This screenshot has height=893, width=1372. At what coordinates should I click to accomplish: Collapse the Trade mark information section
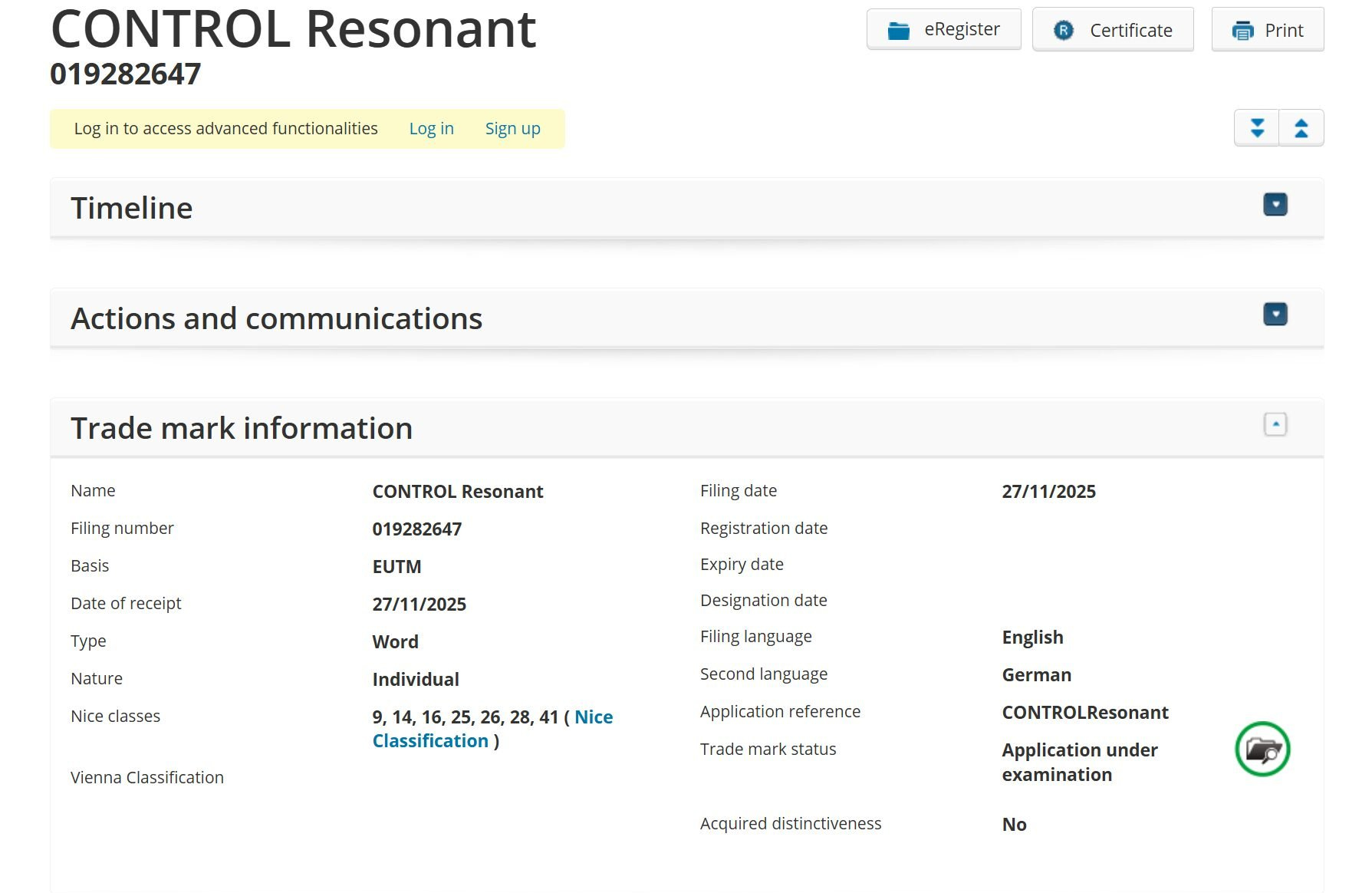(1275, 424)
